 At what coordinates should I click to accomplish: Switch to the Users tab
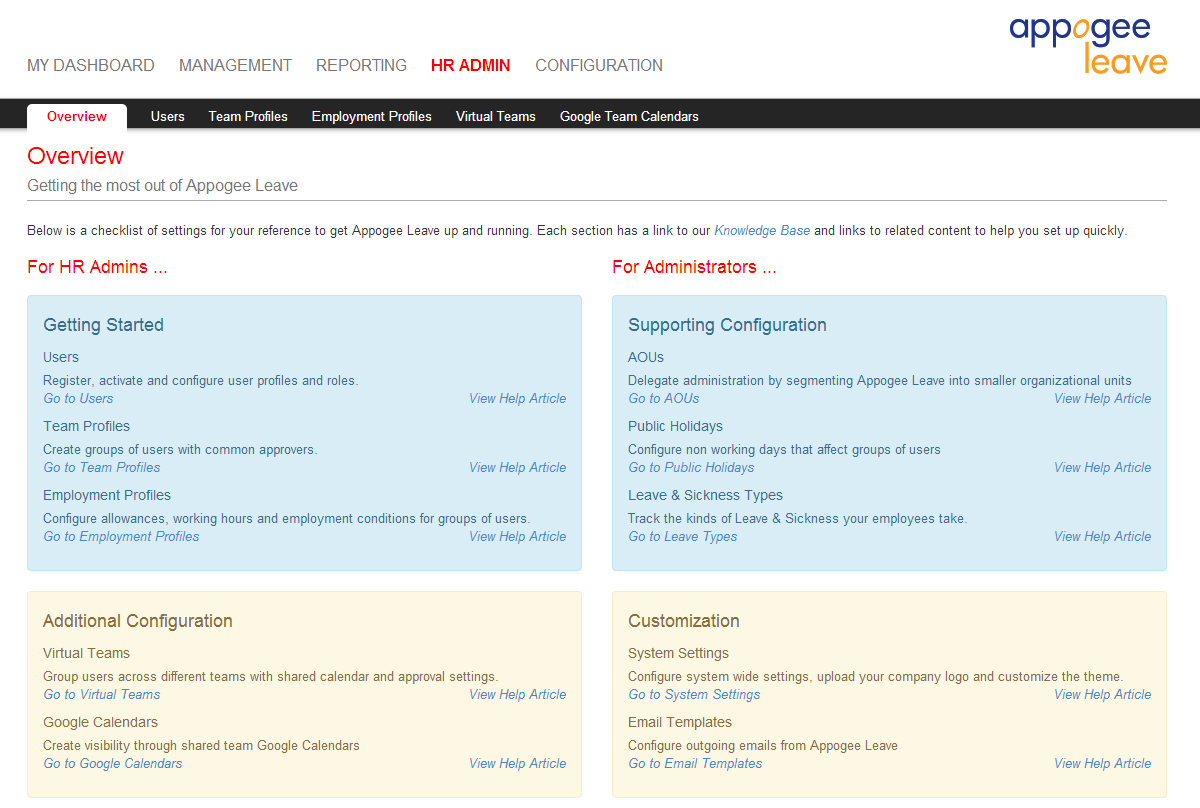(167, 117)
